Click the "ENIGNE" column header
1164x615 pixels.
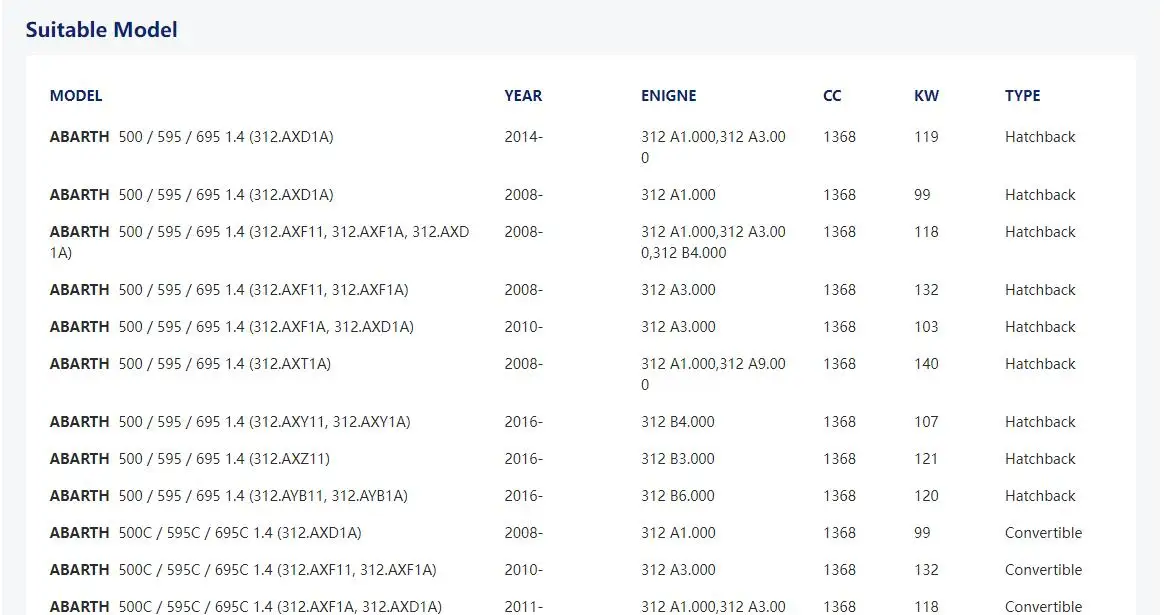(x=669, y=96)
